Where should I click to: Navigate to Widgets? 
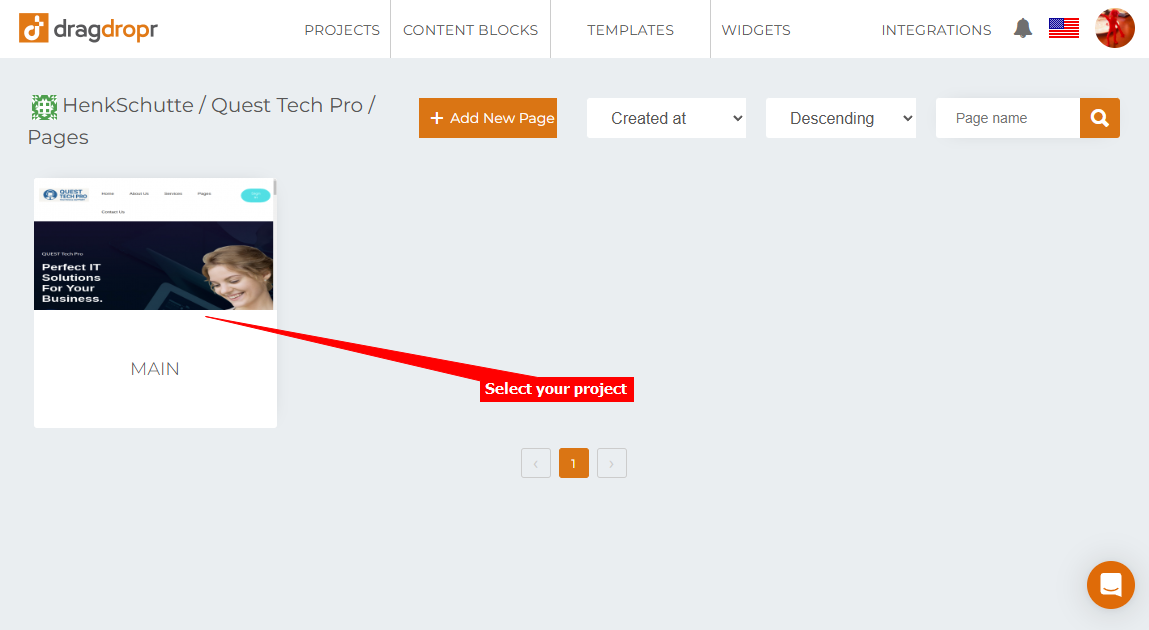(756, 30)
